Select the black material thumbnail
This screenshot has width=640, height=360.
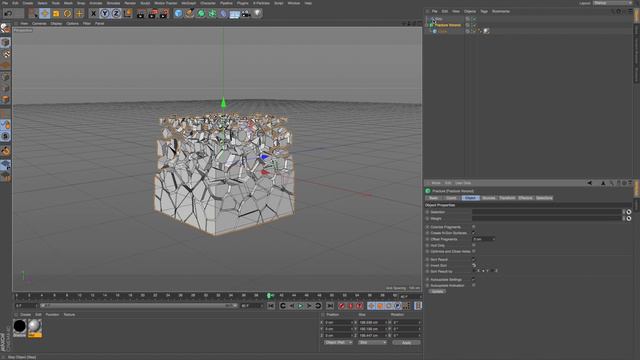pyautogui.click(x=20, y=327)
